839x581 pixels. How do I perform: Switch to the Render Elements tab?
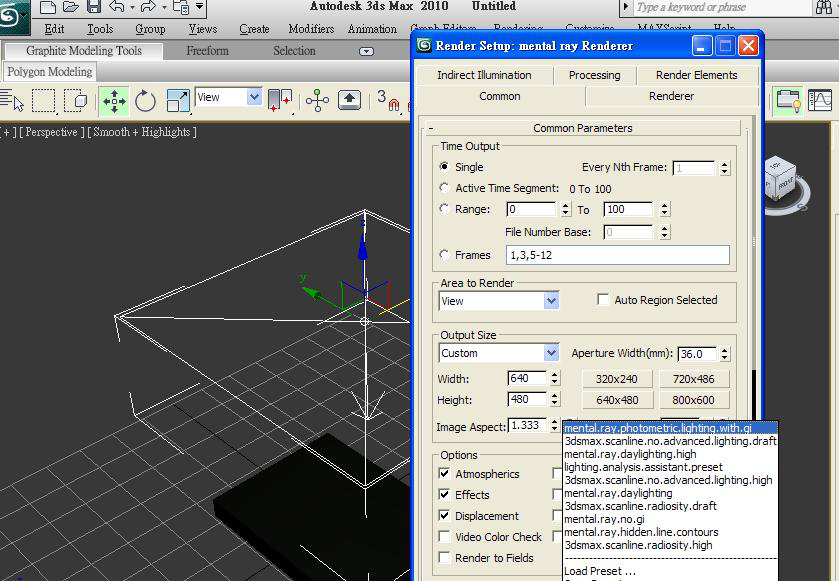coord(697,75)
